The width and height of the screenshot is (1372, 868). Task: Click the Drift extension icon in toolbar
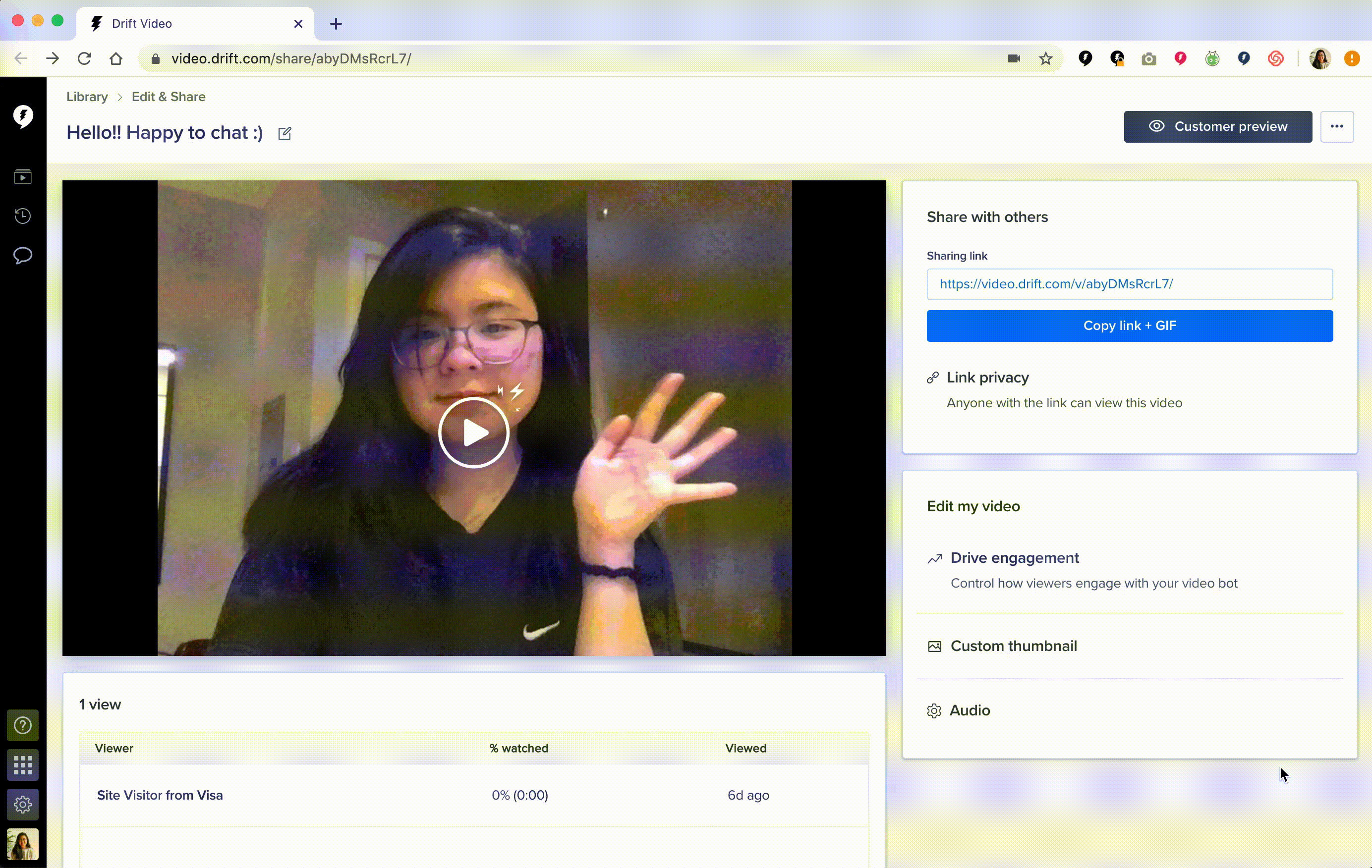(1086, 58)
